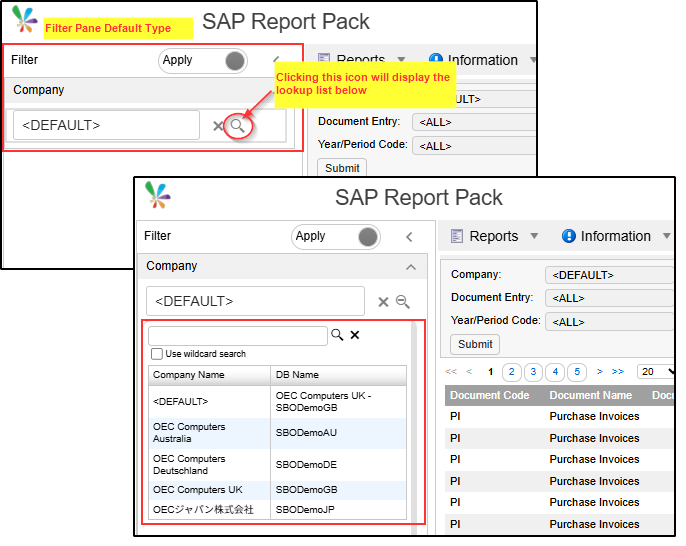Sort by Document Code column header

click(490, 396)
